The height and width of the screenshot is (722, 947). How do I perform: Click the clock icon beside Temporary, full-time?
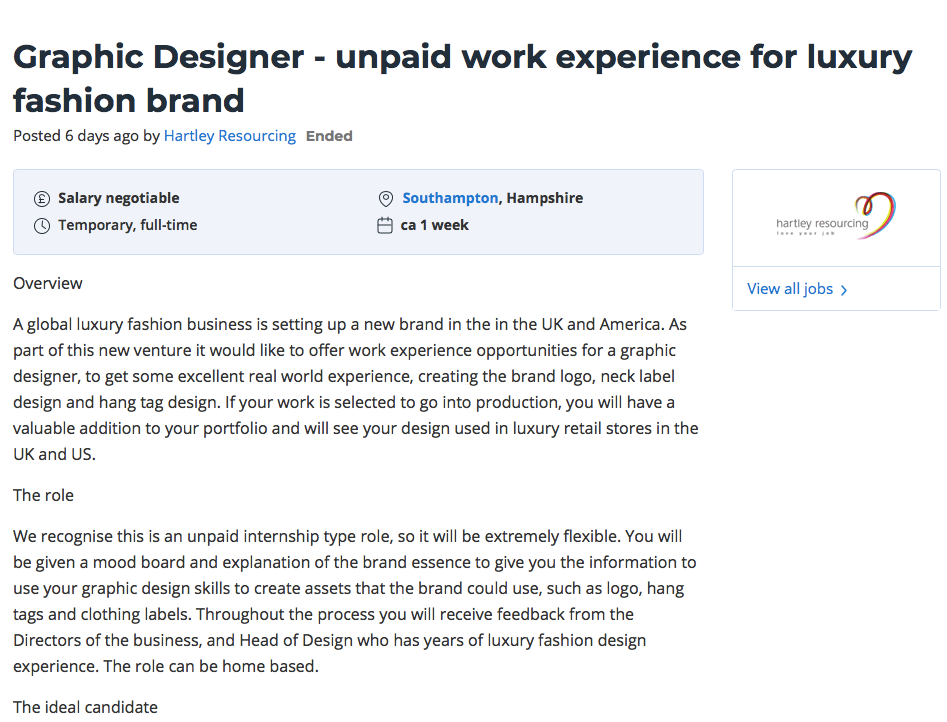42,226
